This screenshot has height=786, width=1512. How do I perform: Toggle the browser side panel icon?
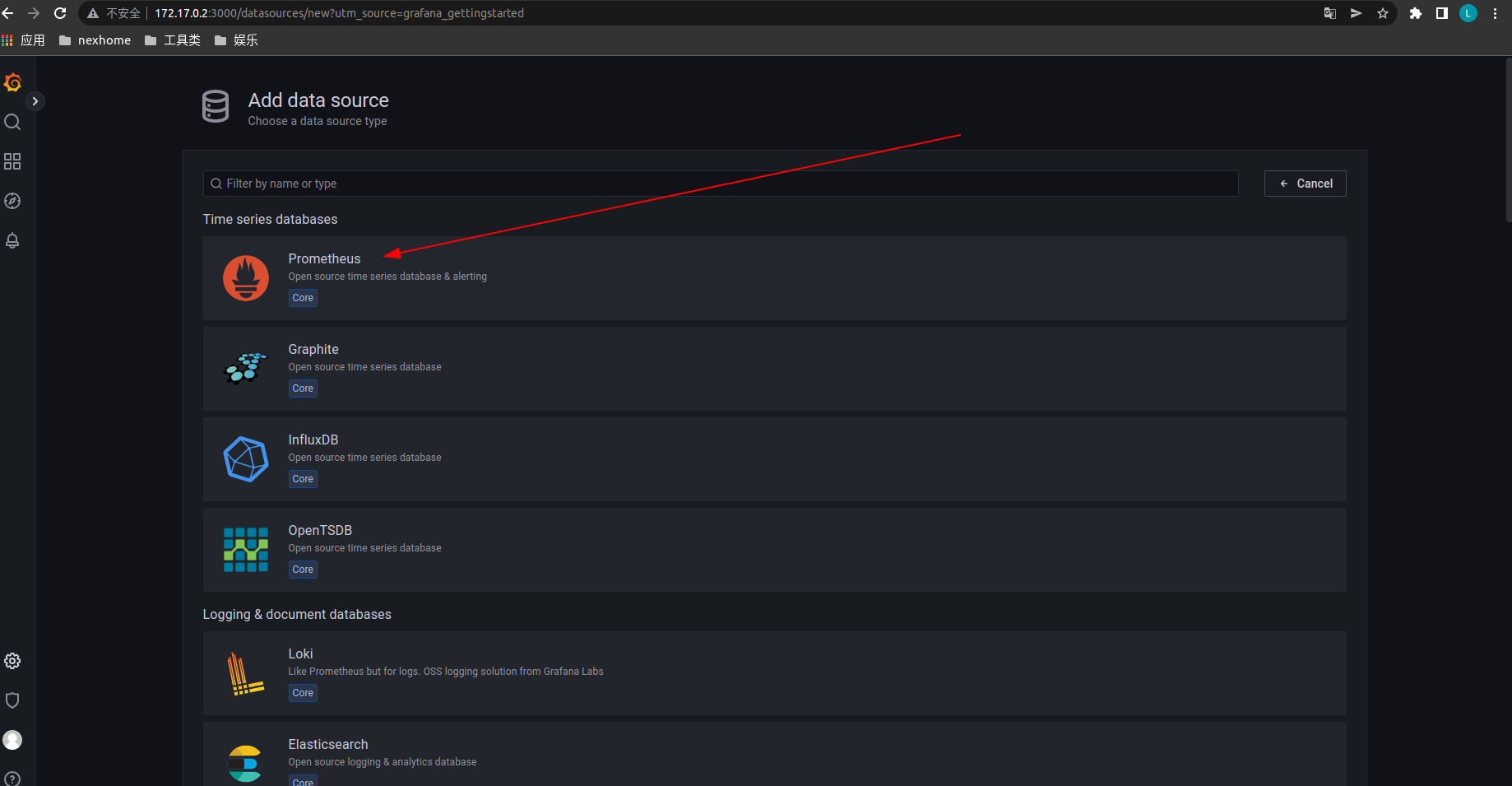point(1442,13)
